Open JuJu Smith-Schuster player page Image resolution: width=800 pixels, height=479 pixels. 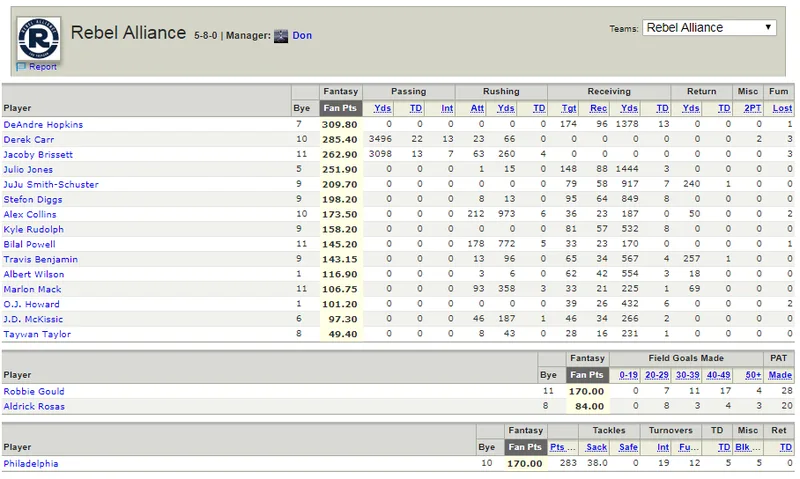point(51,185)
